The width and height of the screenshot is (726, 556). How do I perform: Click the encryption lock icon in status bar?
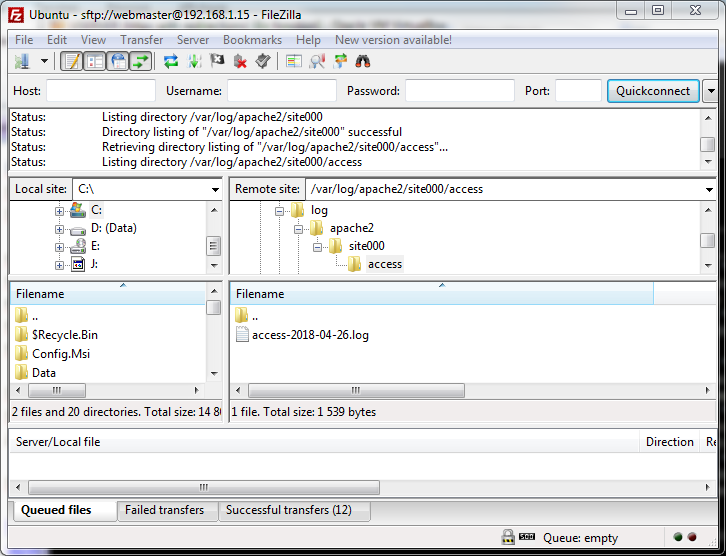pos(508,537)
